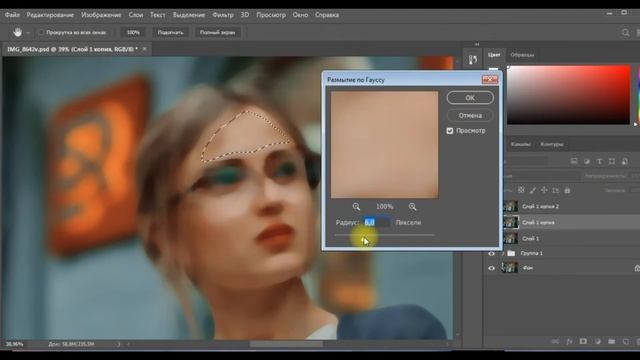Open the Hand tool preset dropdown arrow
This screenshot has height=360, width=640.
click(28, 33)
